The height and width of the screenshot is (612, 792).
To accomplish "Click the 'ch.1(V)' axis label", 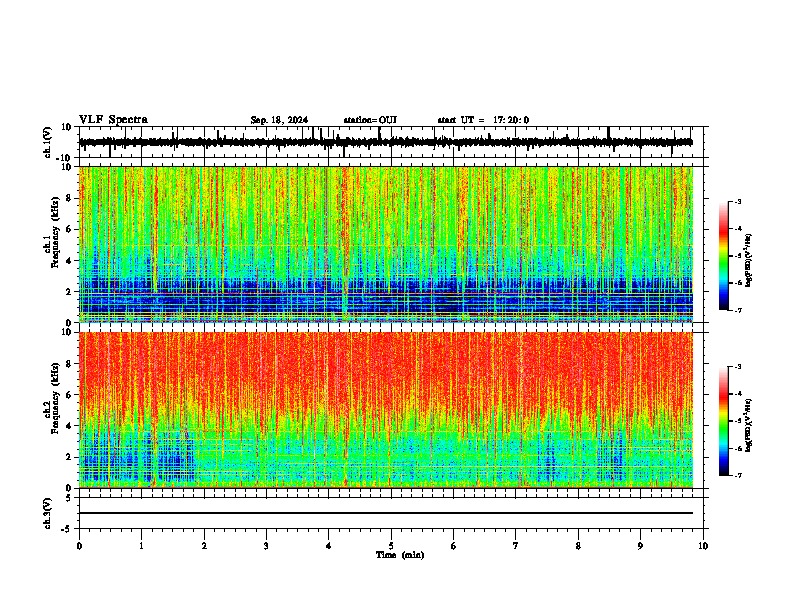I will (48, 143).
